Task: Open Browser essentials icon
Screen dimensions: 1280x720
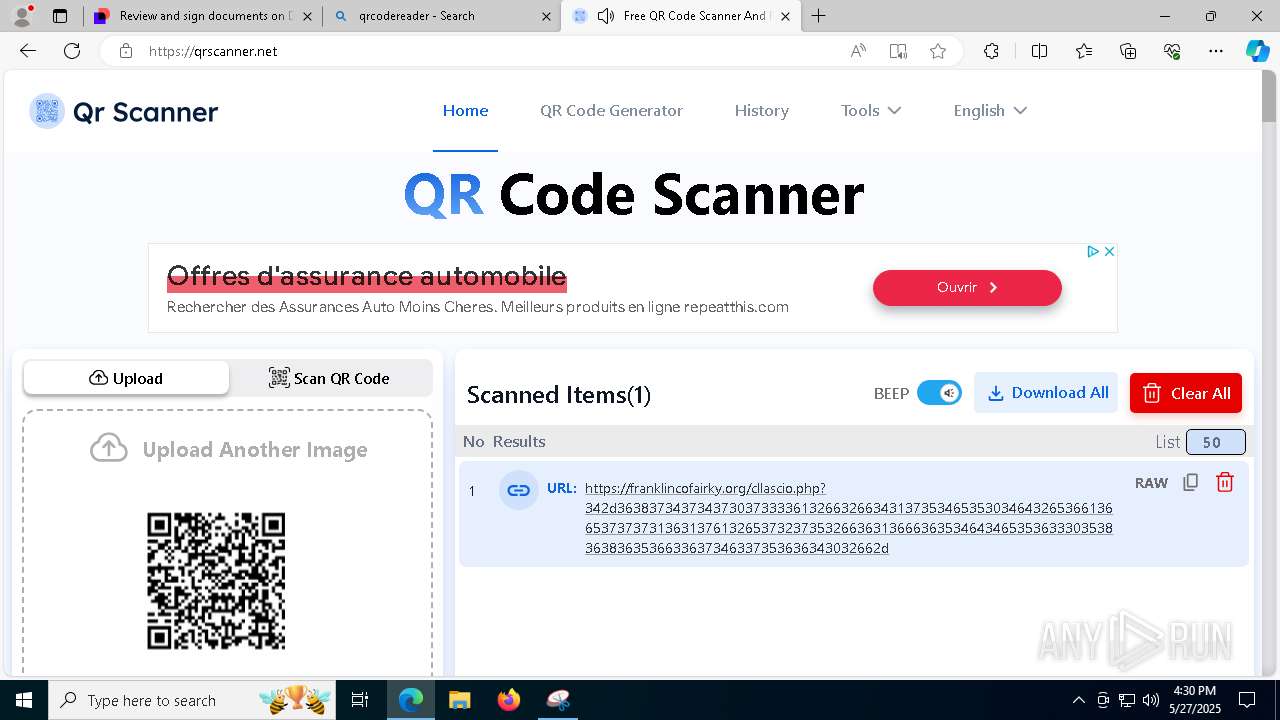Action: point(1172,51)
